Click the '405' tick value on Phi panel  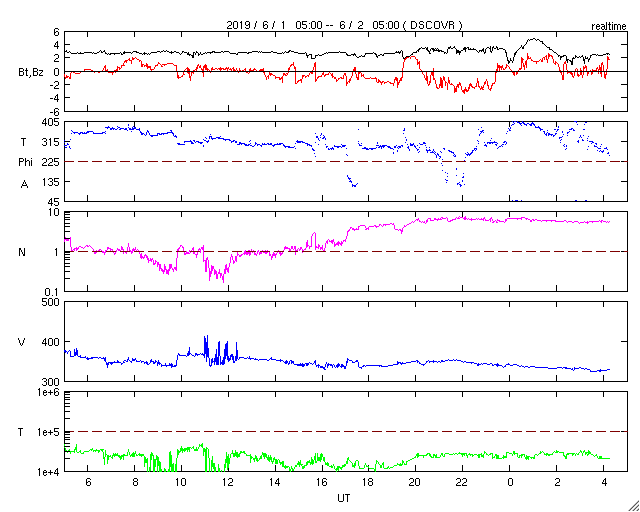51,122
